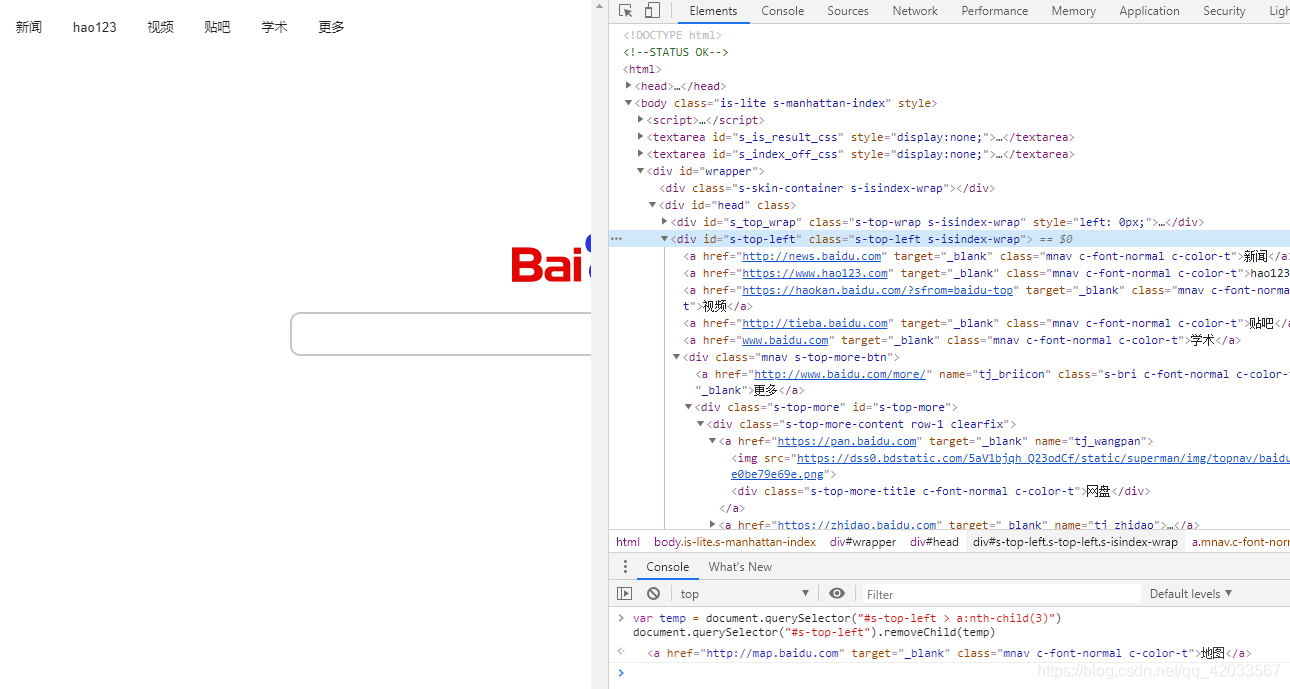The image size is (1290, 689).
Task: Select the div#head breadcrumb
Action: (x=934, y=542)
